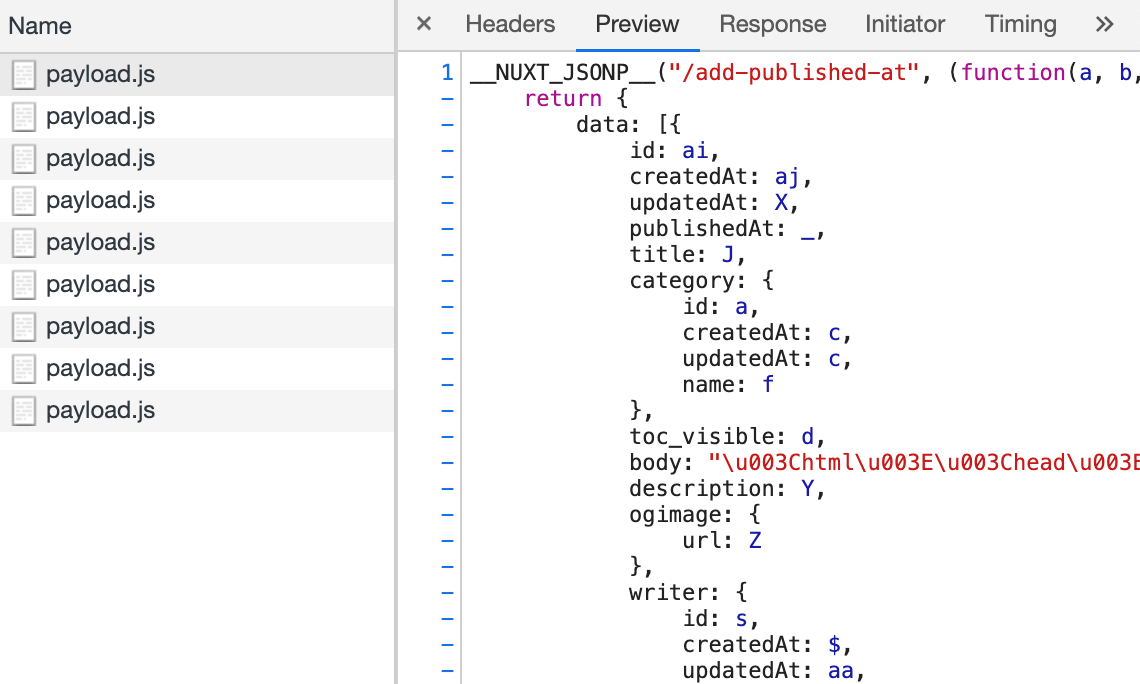Viewport: 1140px width, 684px height.
Task: Click the file icon of the seventh payload.js
Action: coord(24,327)
